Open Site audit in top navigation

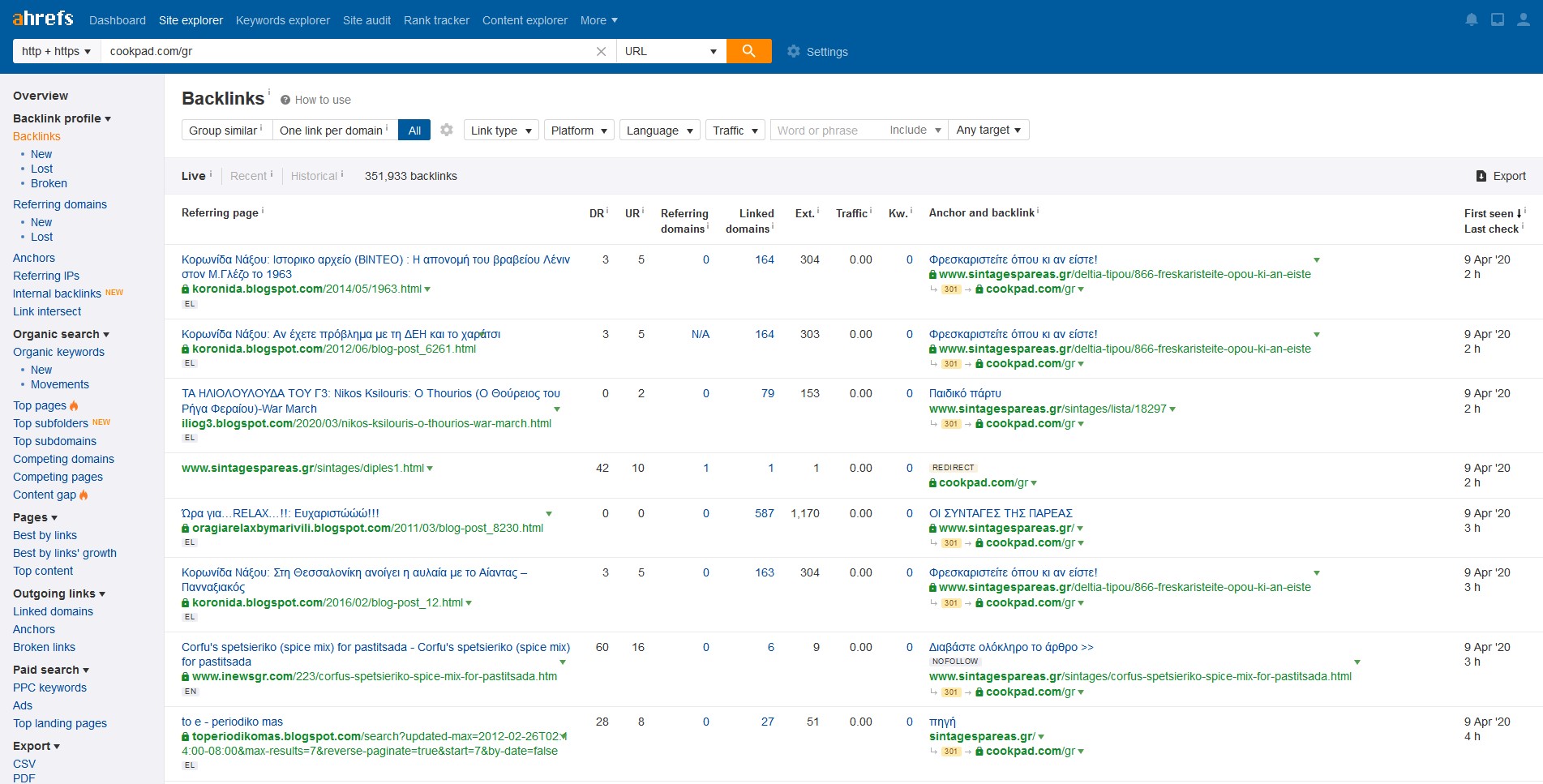pyautogui.click(x=366, y=20)
